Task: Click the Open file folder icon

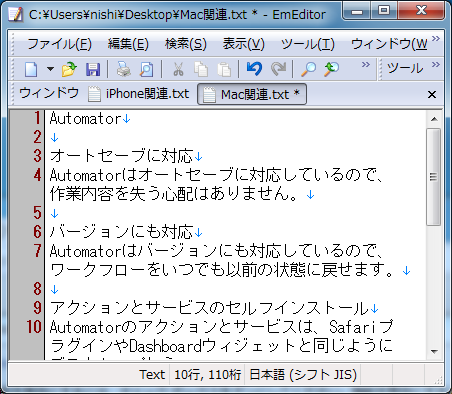Action: coord(69,69)
